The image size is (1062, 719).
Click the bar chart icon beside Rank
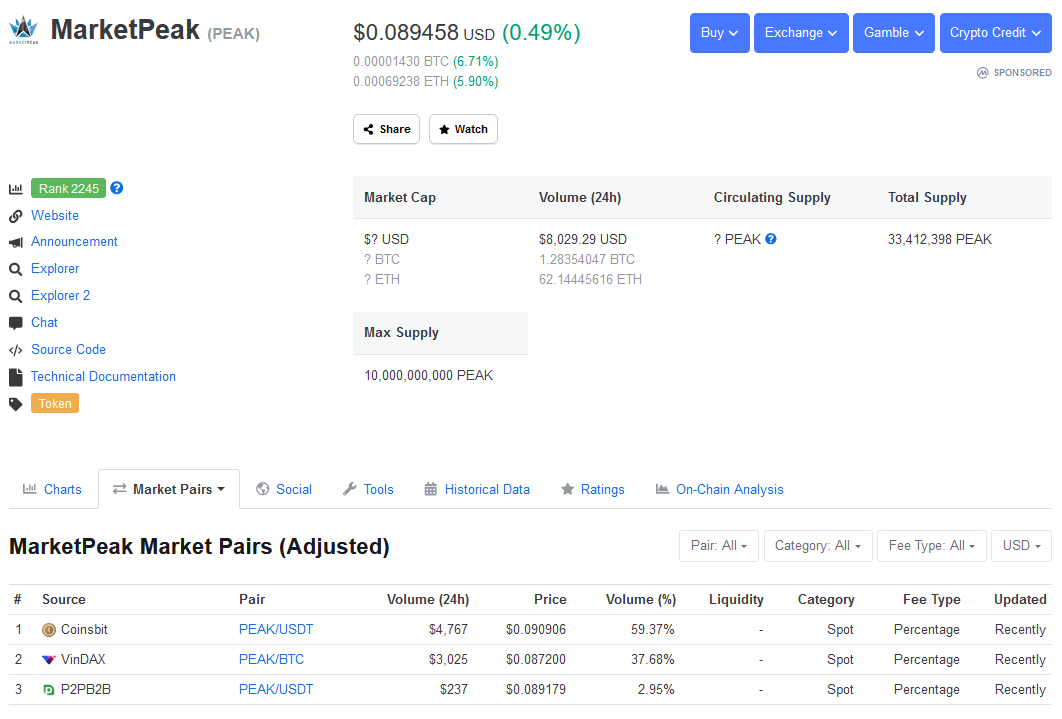pyautogui.click(x=16, y=189)
